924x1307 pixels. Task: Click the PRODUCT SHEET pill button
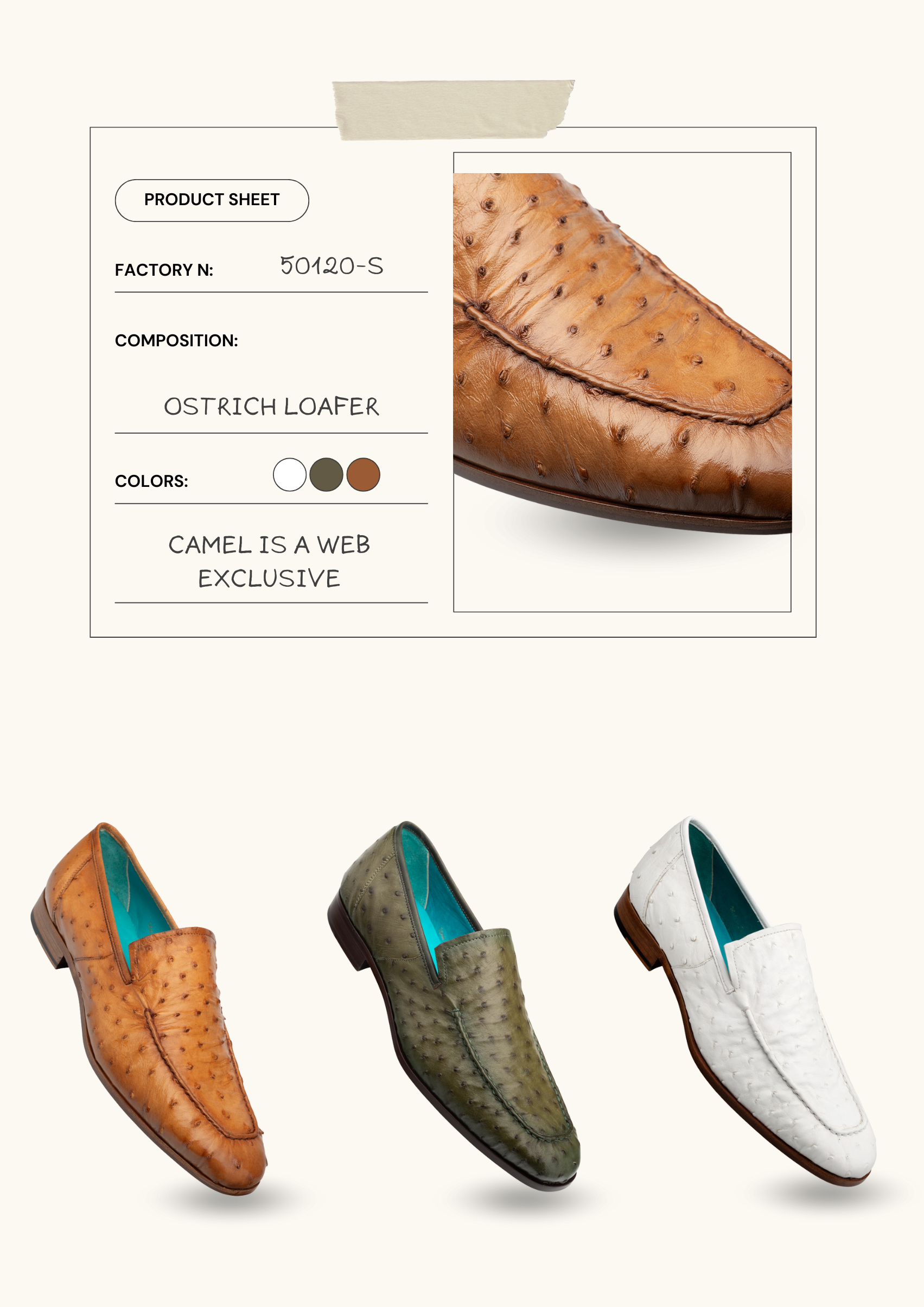[x=212, y=200]
